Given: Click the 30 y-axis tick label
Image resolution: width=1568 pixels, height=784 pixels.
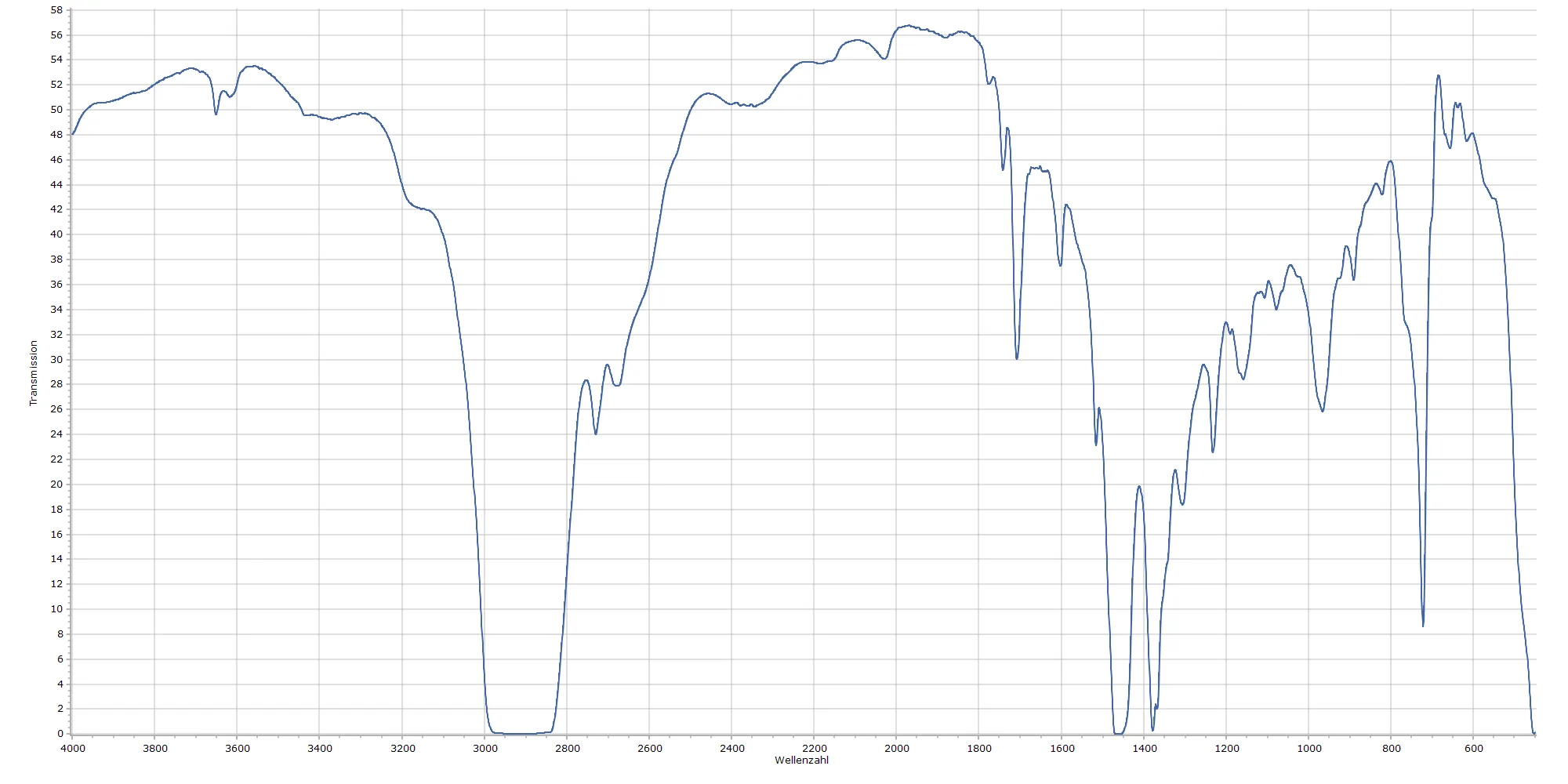Looking at the screenshot, I should 56,359.
